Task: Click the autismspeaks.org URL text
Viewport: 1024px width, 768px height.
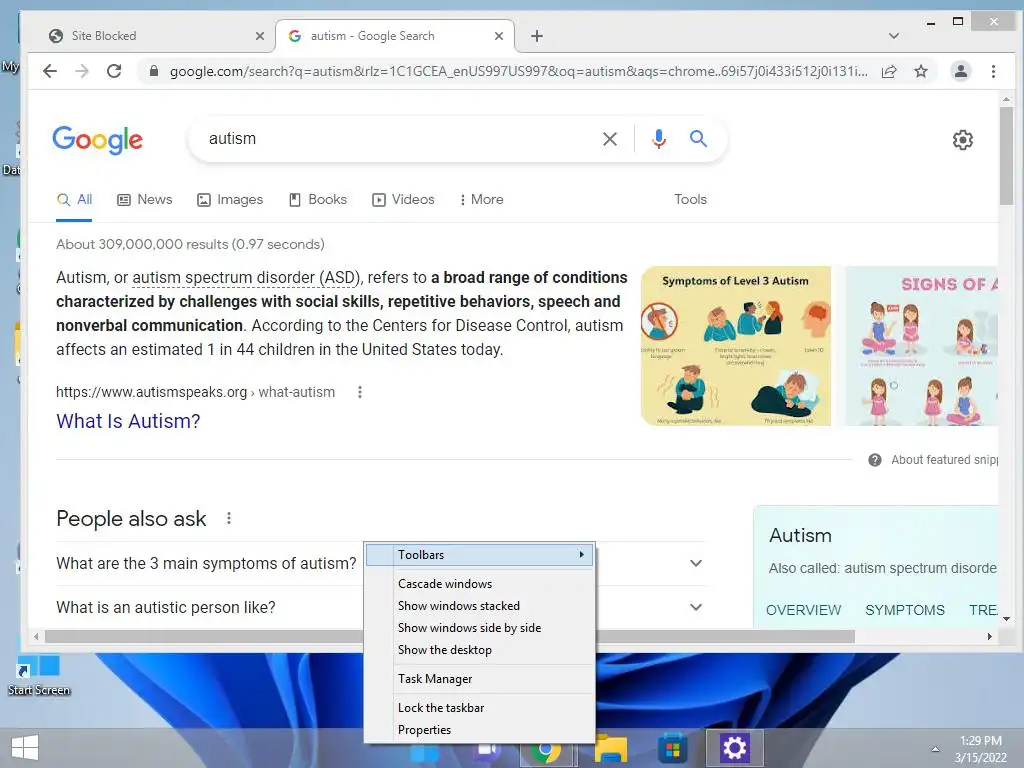Action: point(195,392)
